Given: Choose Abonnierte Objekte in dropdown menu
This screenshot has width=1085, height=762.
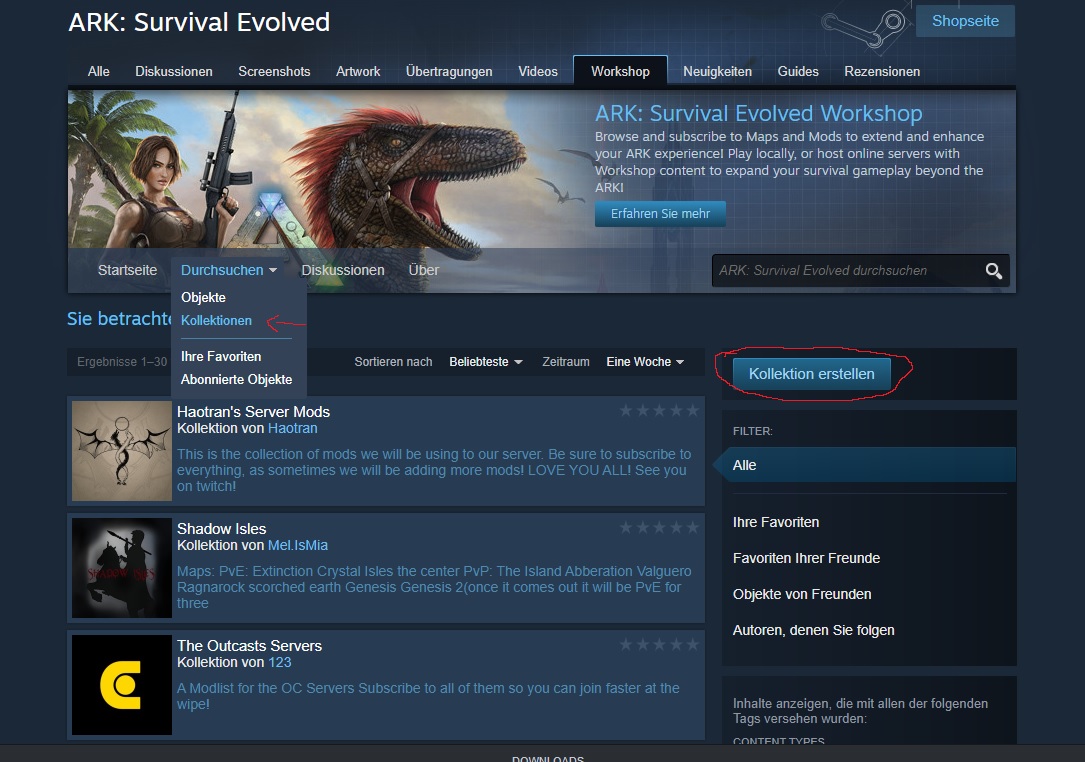Looking at the screenshot, I should 236,379.
